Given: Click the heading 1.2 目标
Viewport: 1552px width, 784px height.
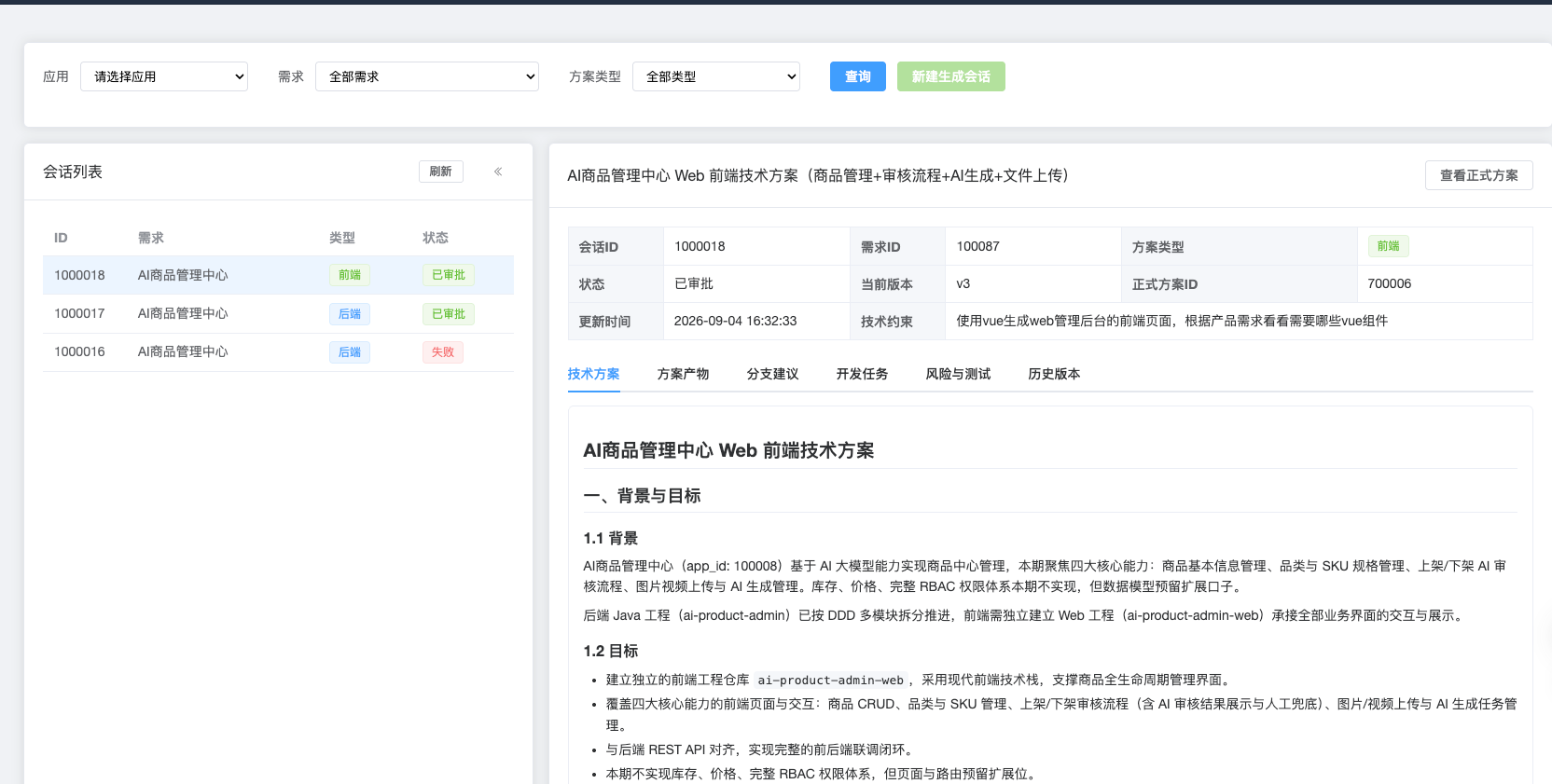Looking at the screenshot, I should point(611,651).
